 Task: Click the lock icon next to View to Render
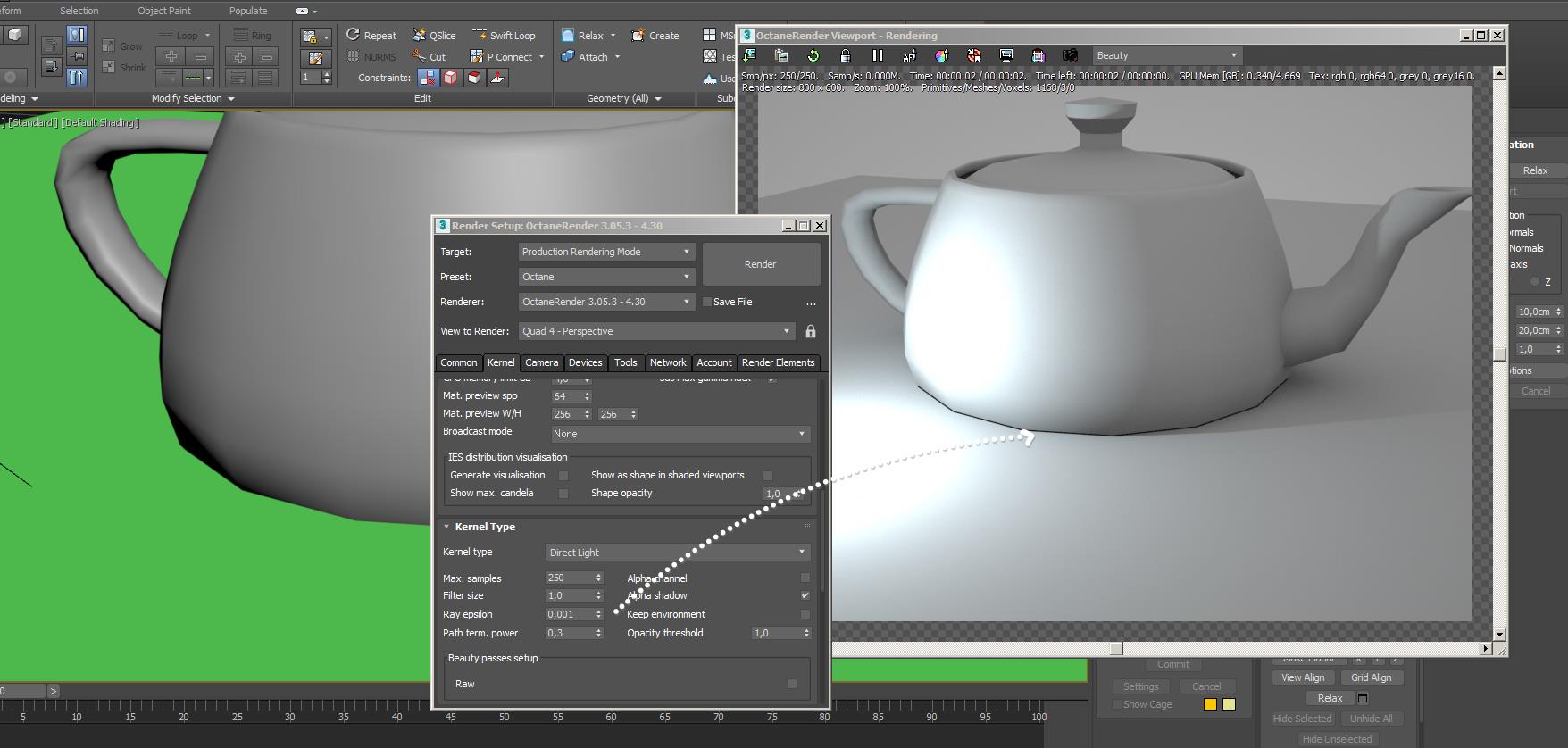(811, 331)
